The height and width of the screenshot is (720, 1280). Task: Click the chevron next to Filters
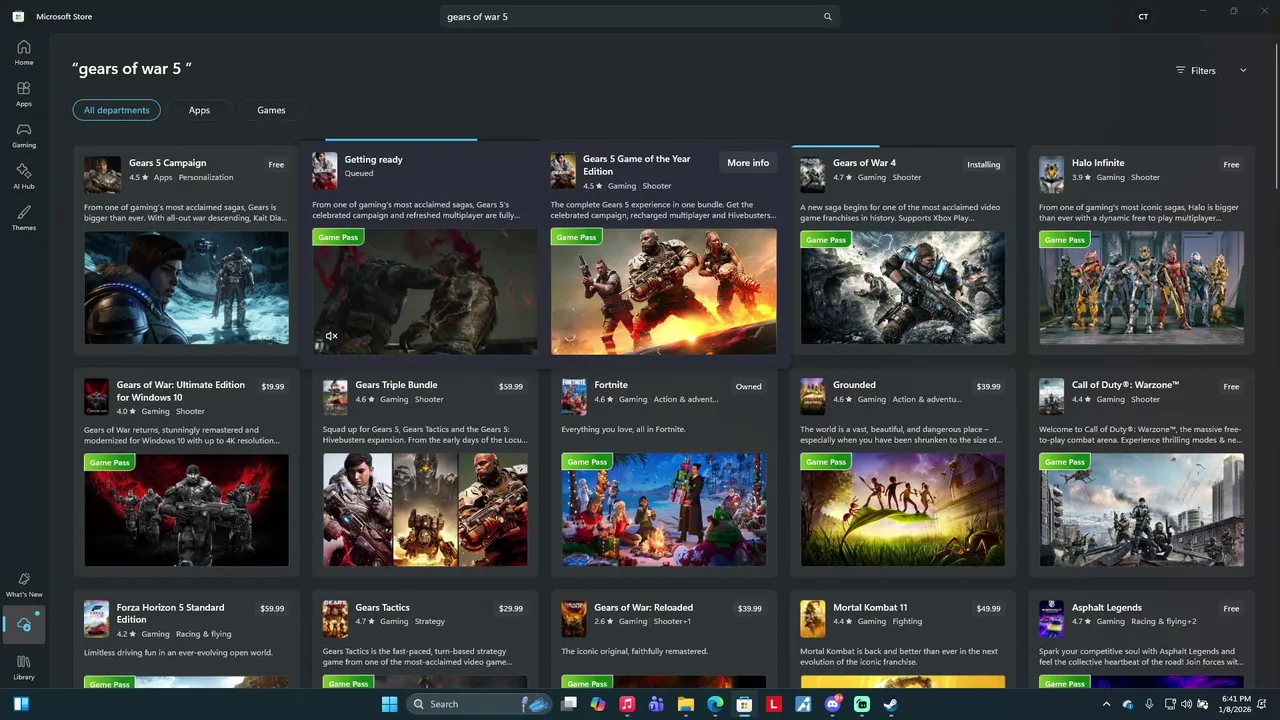(x=1243, y=70)
